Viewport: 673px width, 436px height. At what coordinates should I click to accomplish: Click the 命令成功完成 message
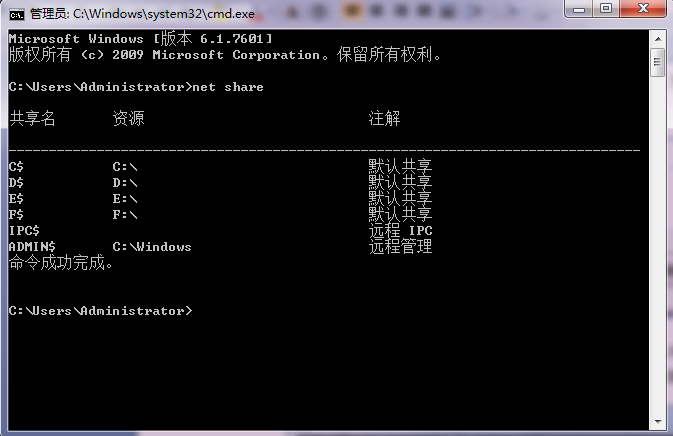click(x=61, y=263)
